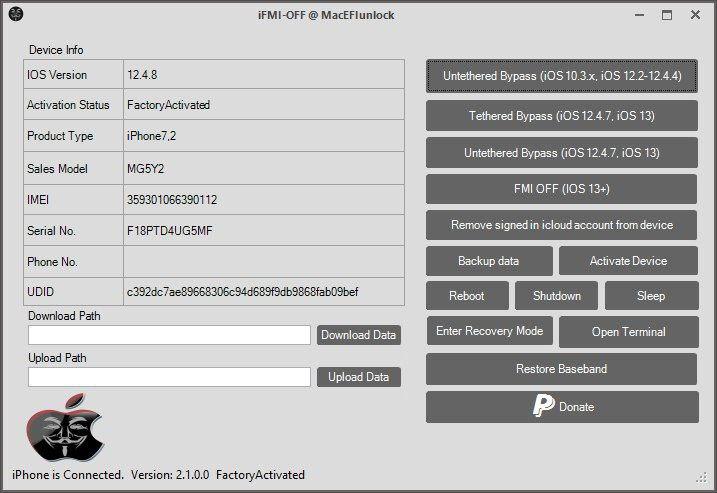Reboot the connected device
This screenshot has height=493, width=717.
[467, 296]
